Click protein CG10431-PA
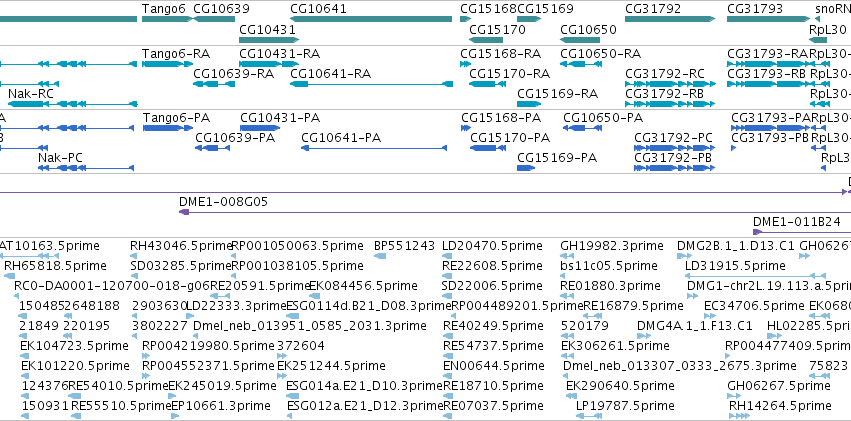851x421 pixels. pos(280,118)
